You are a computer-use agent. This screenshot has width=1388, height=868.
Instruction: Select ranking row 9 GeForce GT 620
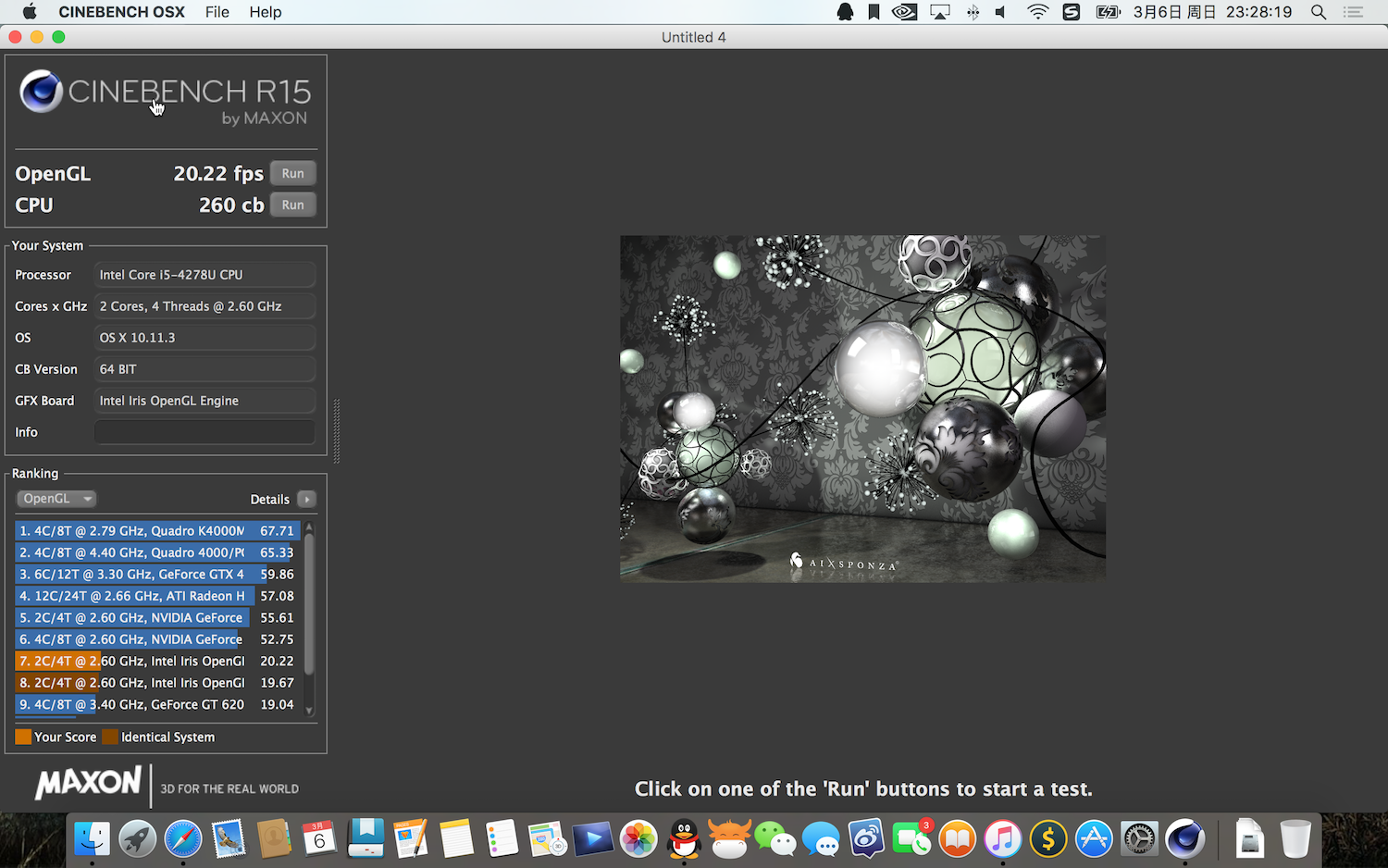tap(158, 704)
